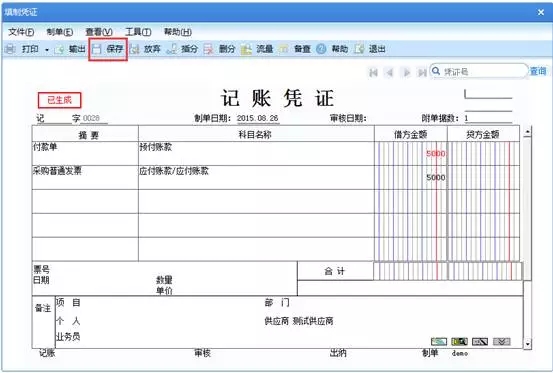
Task: Click the 插分 insert entry icon
Action: pos(172,49)
